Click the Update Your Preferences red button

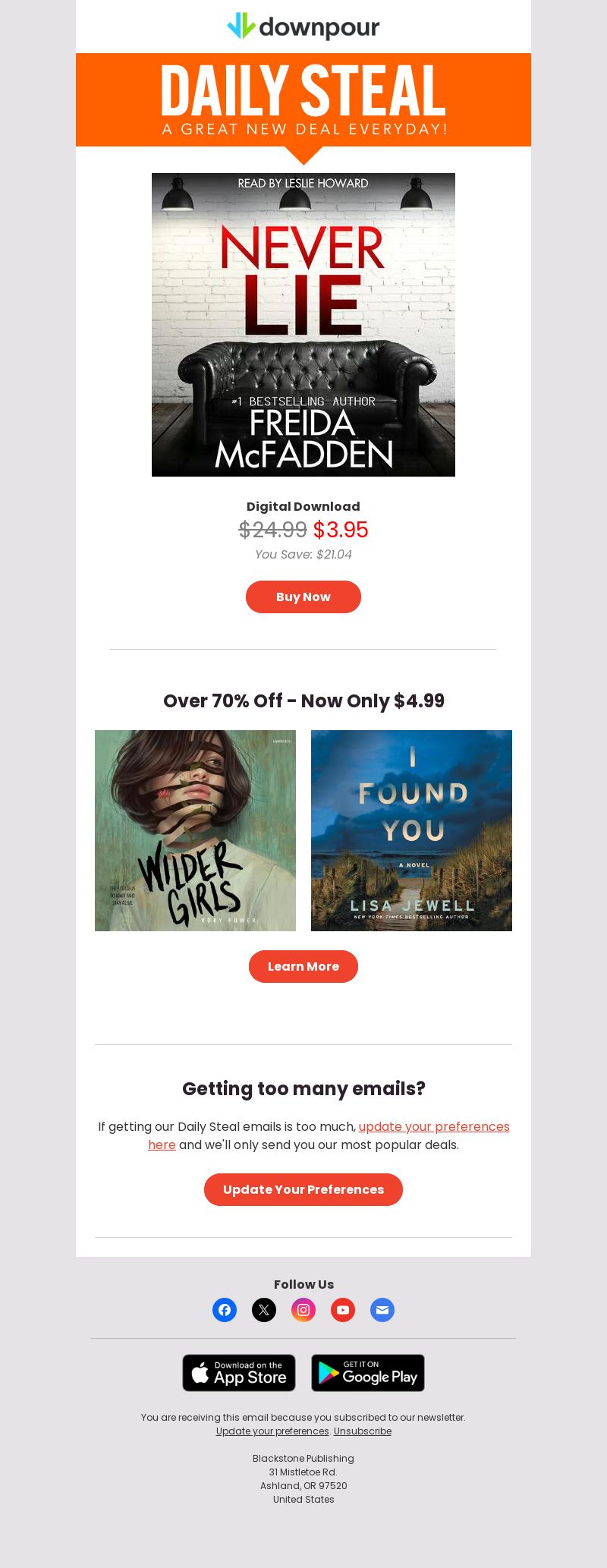point(303,1189)
